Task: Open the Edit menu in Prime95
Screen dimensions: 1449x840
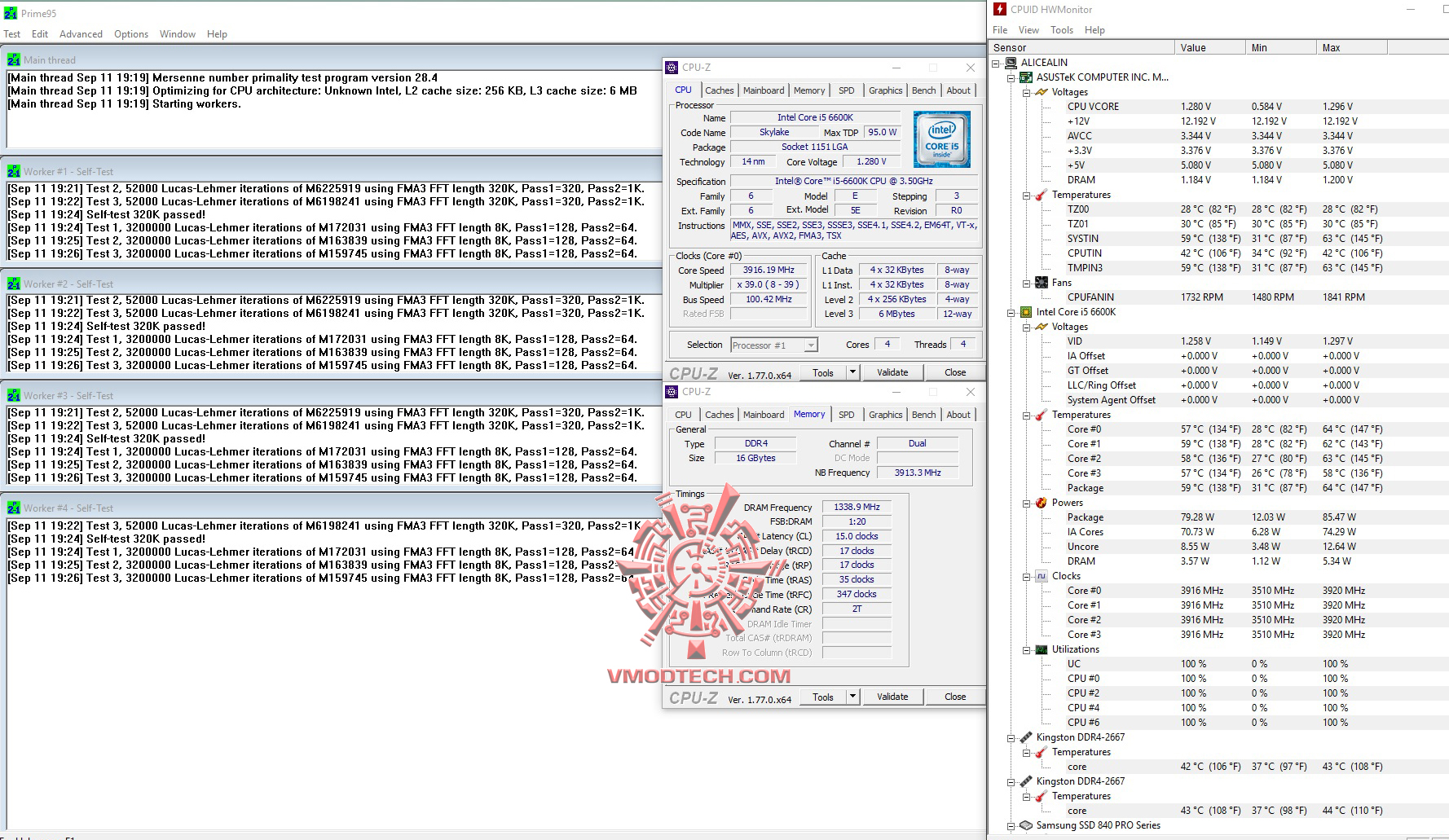Action: click(40, 34)
